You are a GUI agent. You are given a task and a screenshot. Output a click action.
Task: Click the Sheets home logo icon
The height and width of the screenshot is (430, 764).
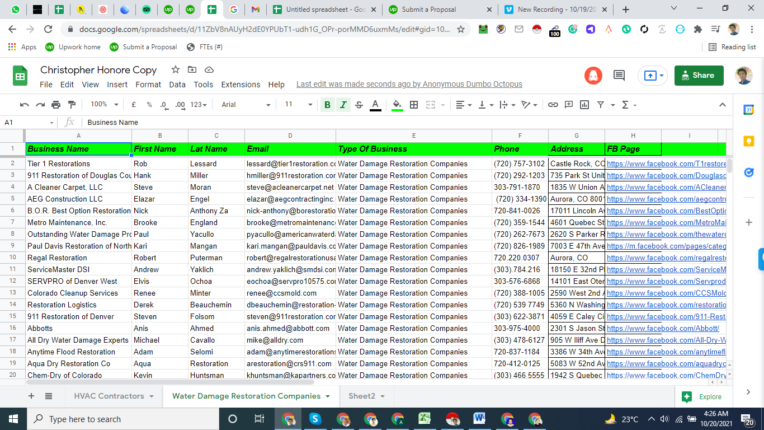tap(20, 76)
